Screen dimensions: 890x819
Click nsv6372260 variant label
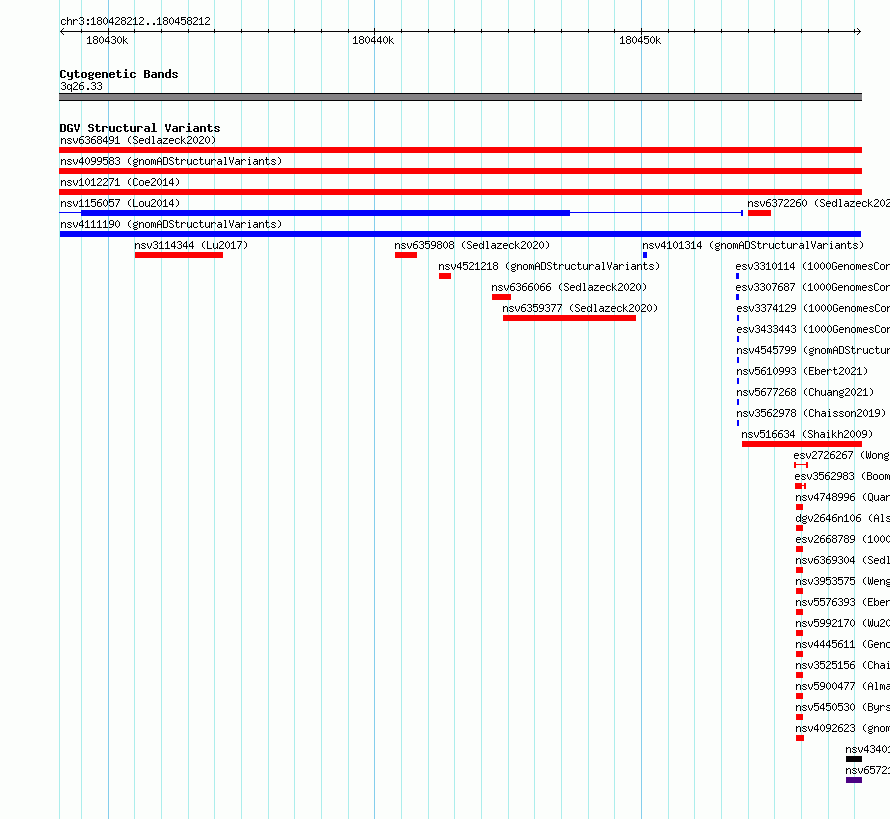(818, 203)
